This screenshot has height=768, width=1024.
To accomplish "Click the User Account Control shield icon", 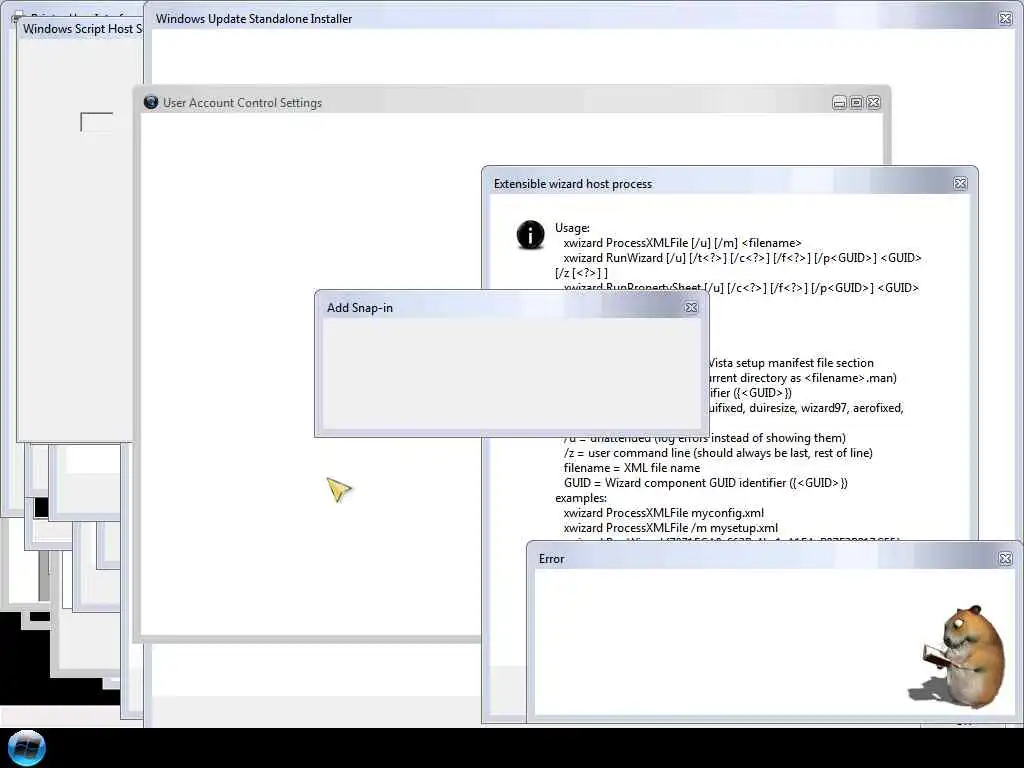I will tap(151, 102).
